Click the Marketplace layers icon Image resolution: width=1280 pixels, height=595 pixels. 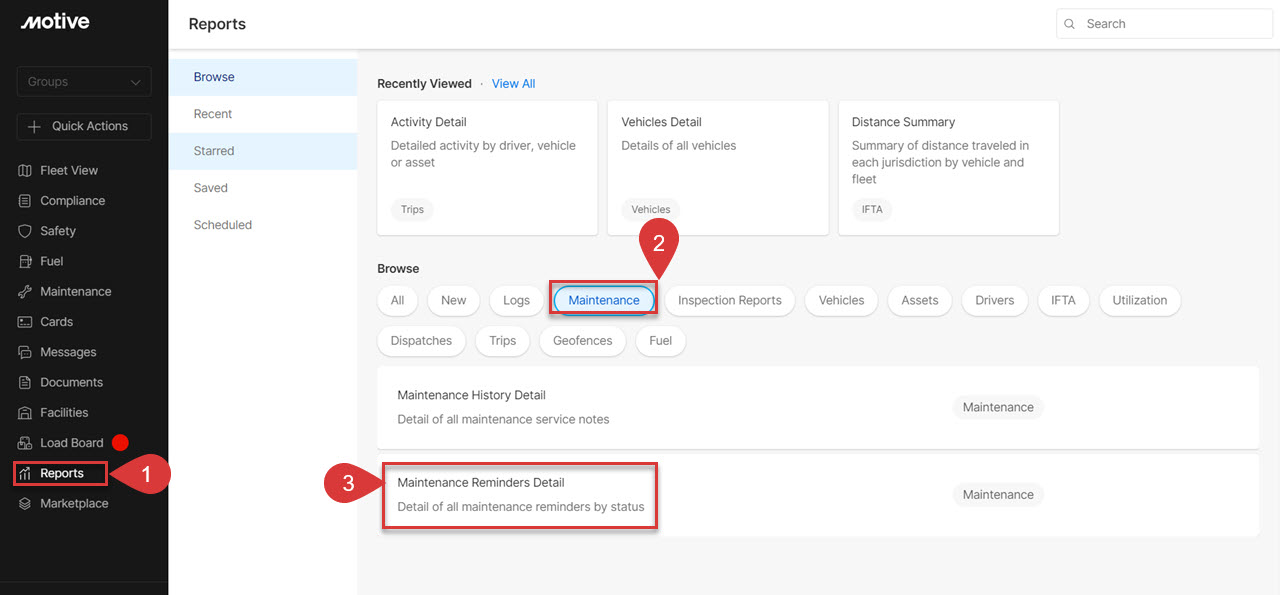(x=26, y=504)
